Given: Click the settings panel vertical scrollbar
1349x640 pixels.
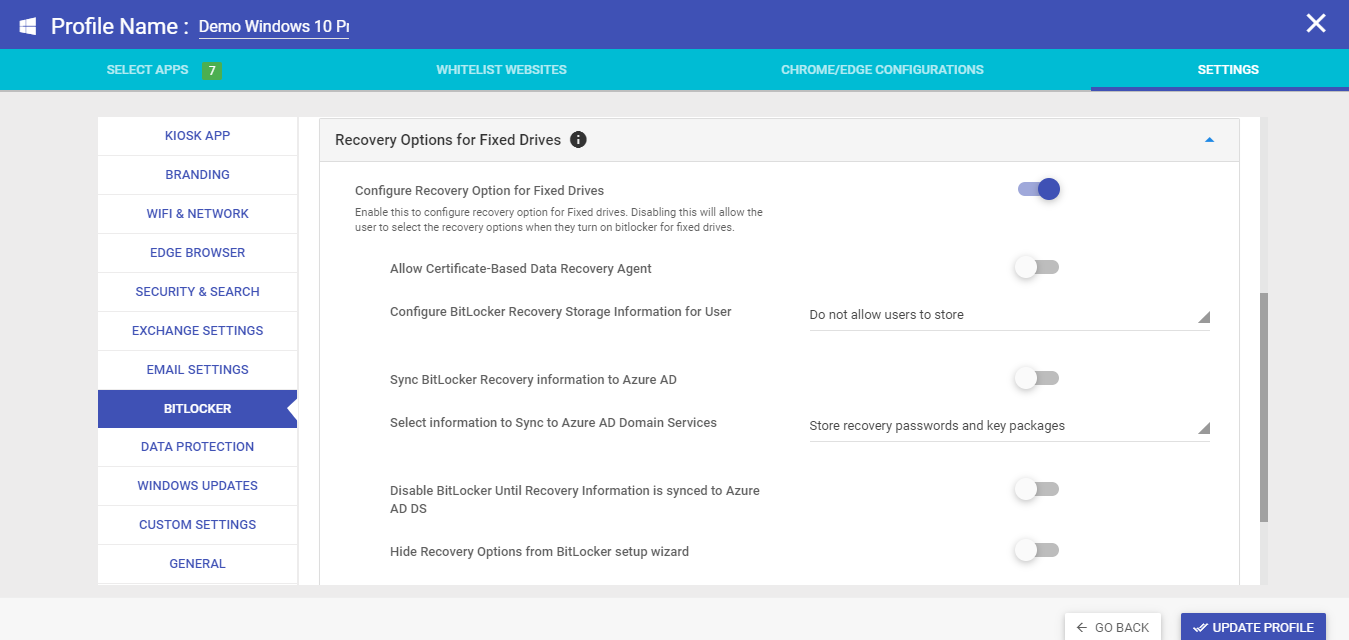Looking at the screenshot, I should tap(1264, 407).
